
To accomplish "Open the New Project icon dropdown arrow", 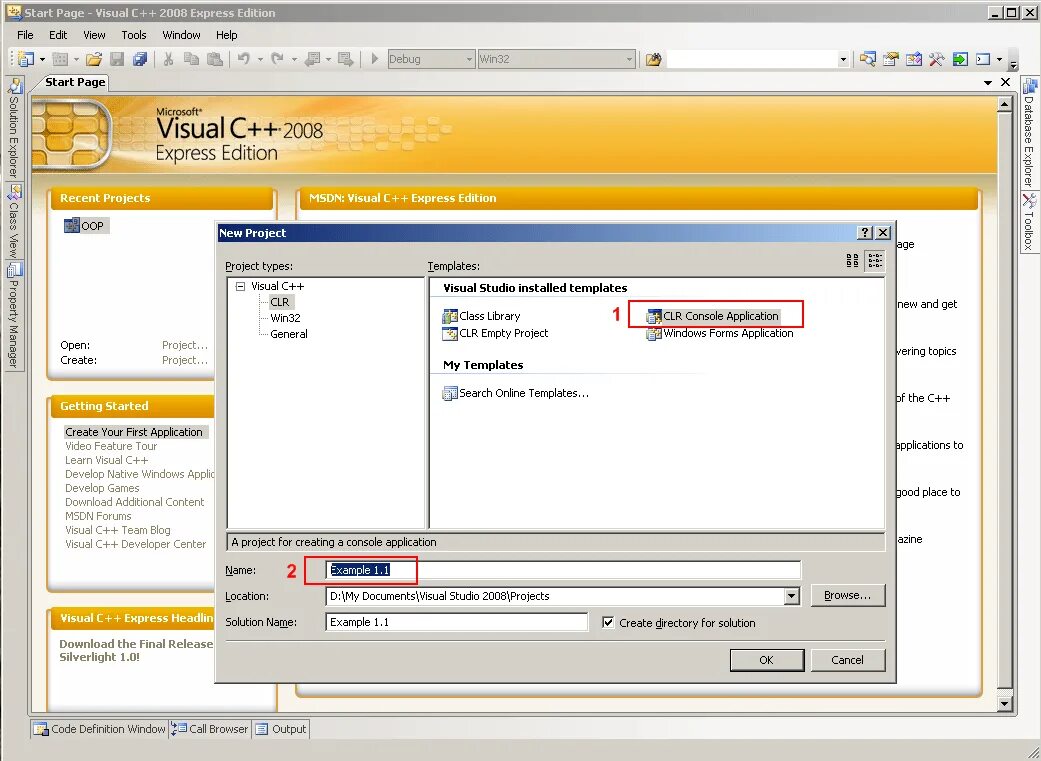I will 42,59.
